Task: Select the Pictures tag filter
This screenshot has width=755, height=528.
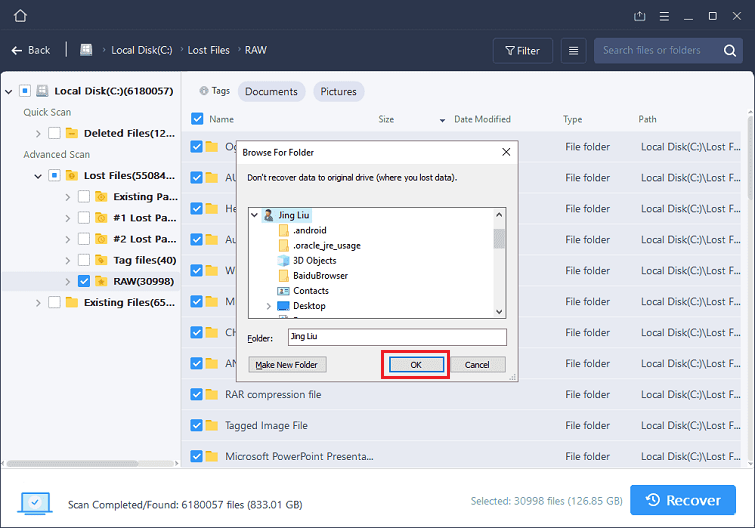Action: click(338, 91)
